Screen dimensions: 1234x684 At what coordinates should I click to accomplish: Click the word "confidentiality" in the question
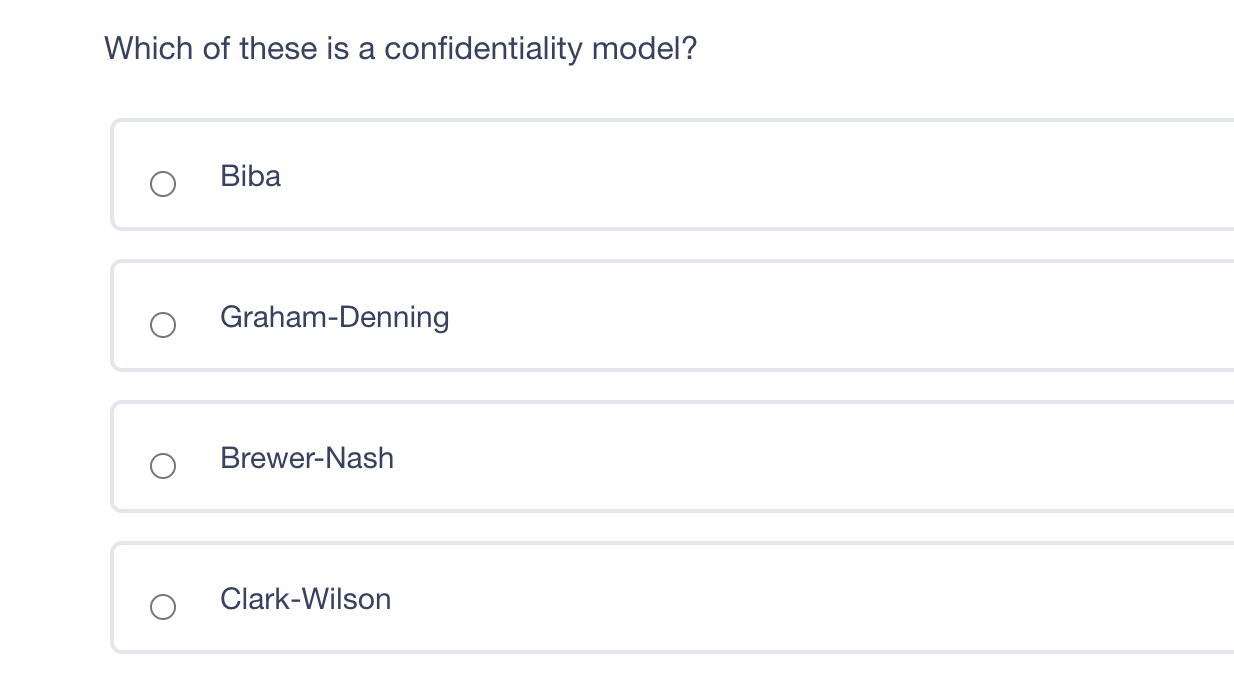(483, 48)
